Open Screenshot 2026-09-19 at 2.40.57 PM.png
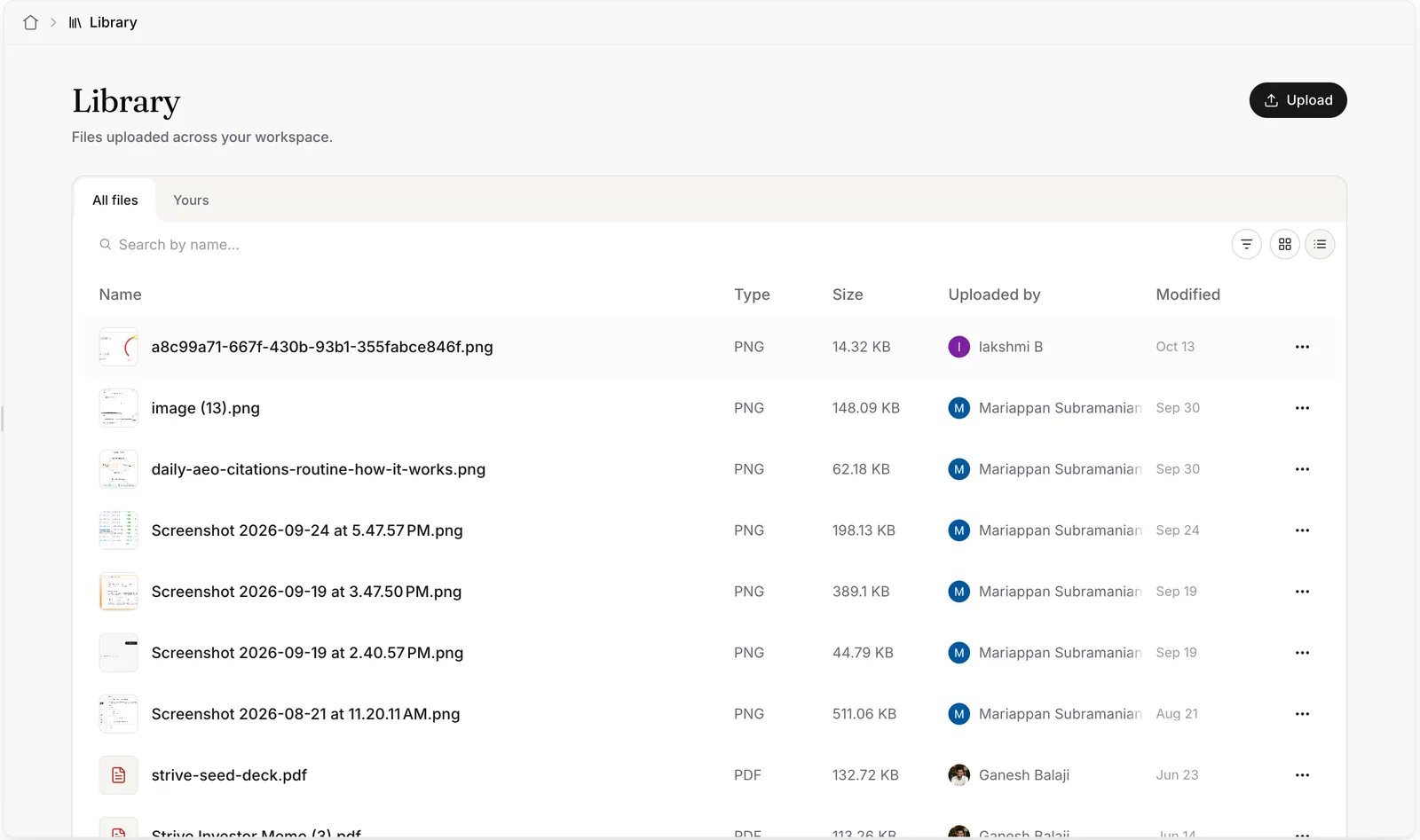The width and height of the screenshot is (1420, 840). point(307,653)
